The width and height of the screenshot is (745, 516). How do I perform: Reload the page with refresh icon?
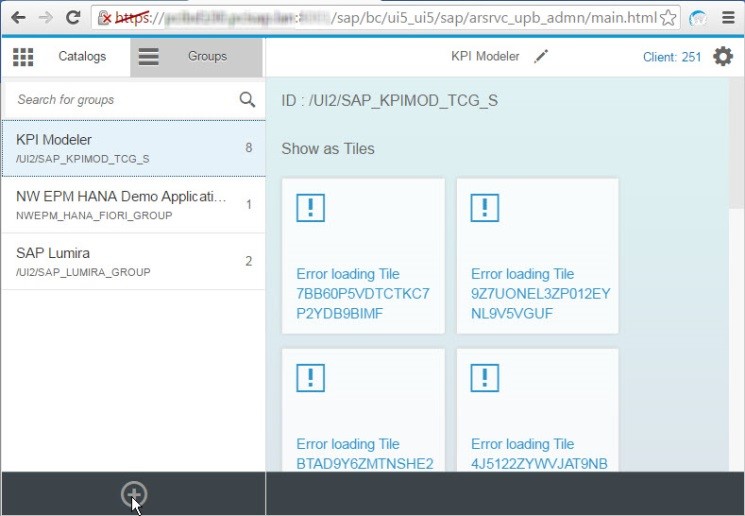click(x=73, y=17)
